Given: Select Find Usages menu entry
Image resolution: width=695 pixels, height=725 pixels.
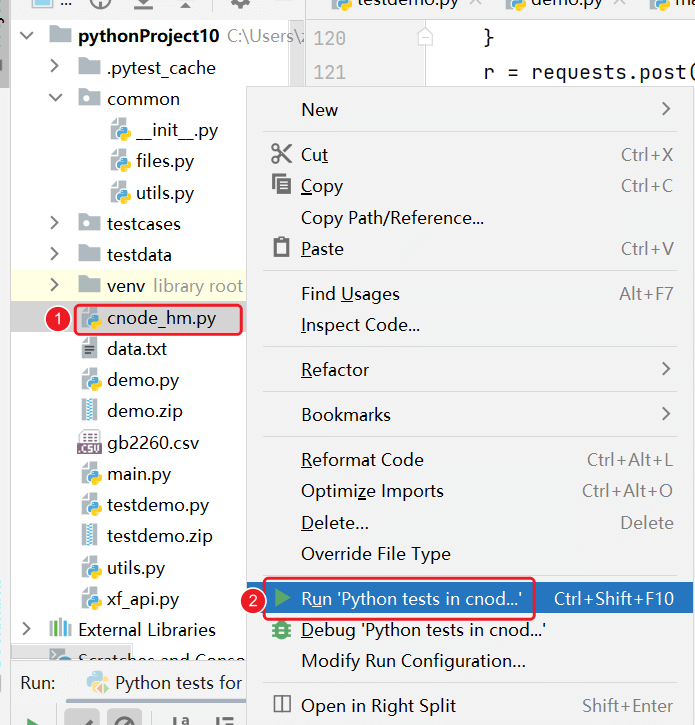Looking at the screenshot, I should [470, 294].
